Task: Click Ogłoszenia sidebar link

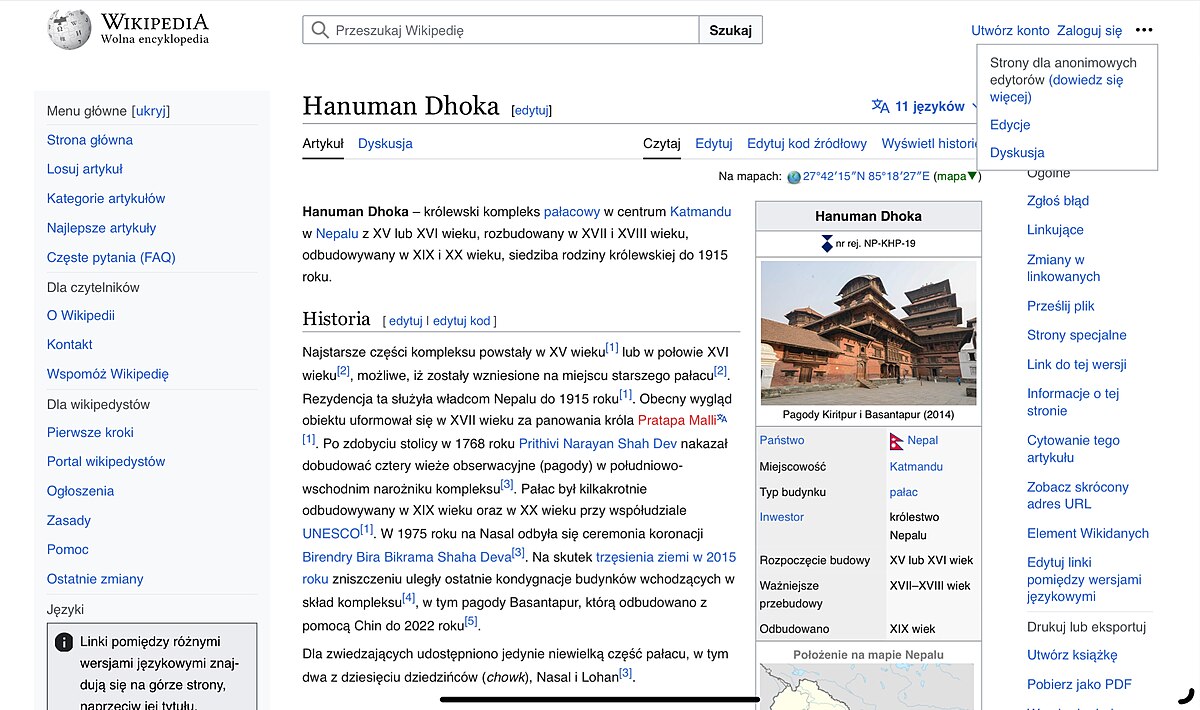Action: point(80,491)
